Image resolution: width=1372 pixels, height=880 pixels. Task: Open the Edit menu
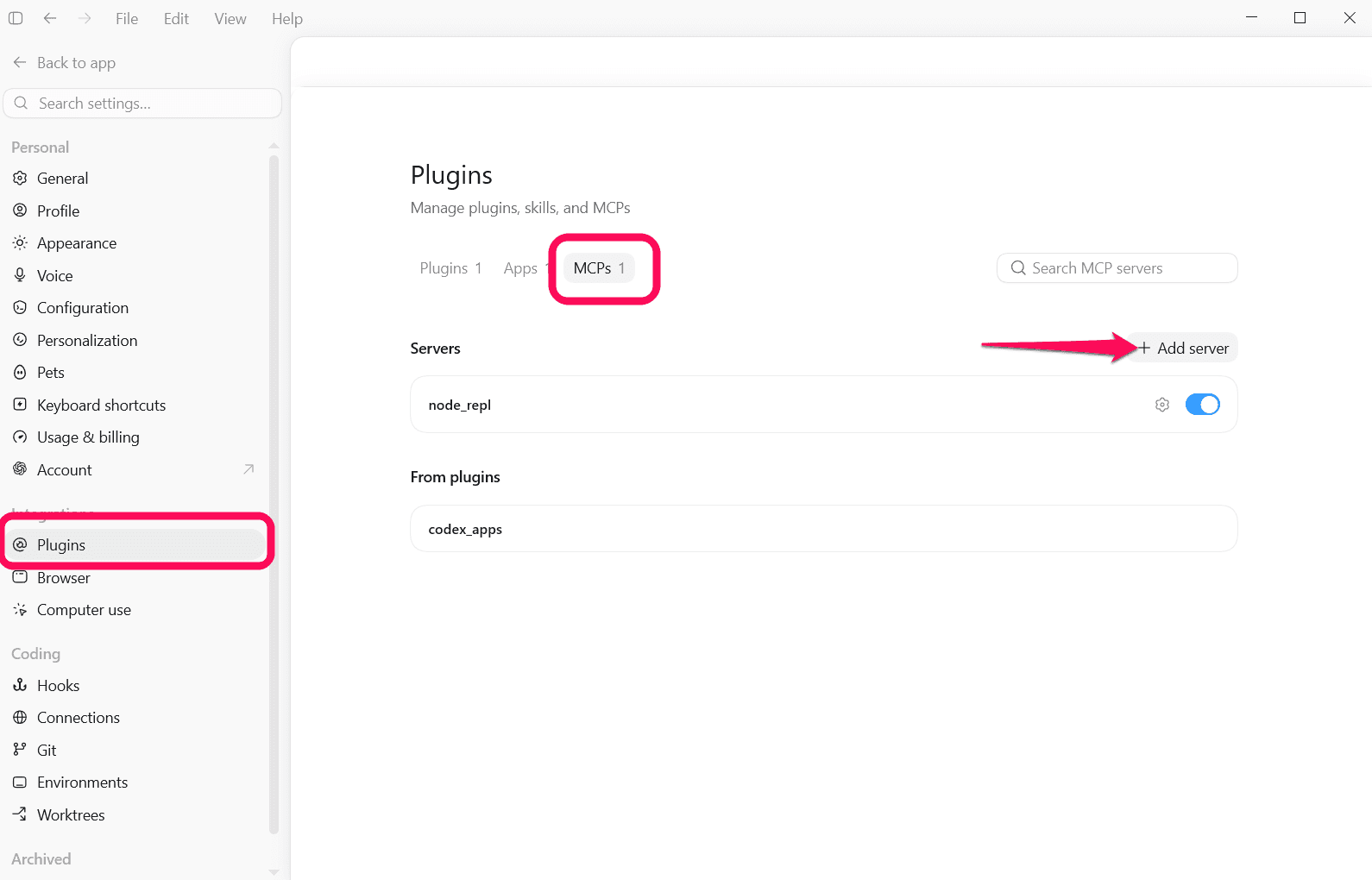[x=176, y=19]
